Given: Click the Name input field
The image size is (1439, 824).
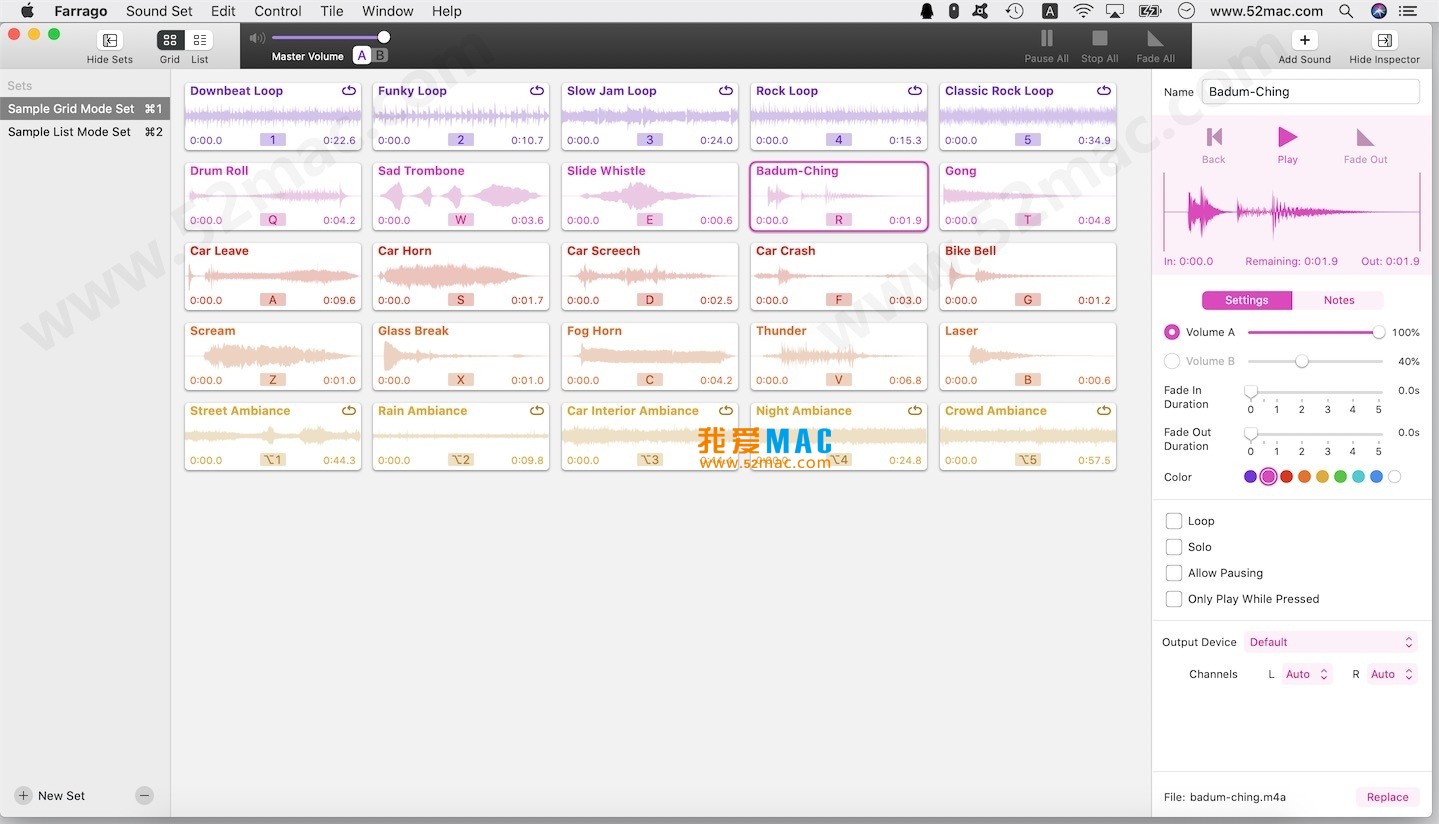Looking at the screenshot, I should point(1310,91).
